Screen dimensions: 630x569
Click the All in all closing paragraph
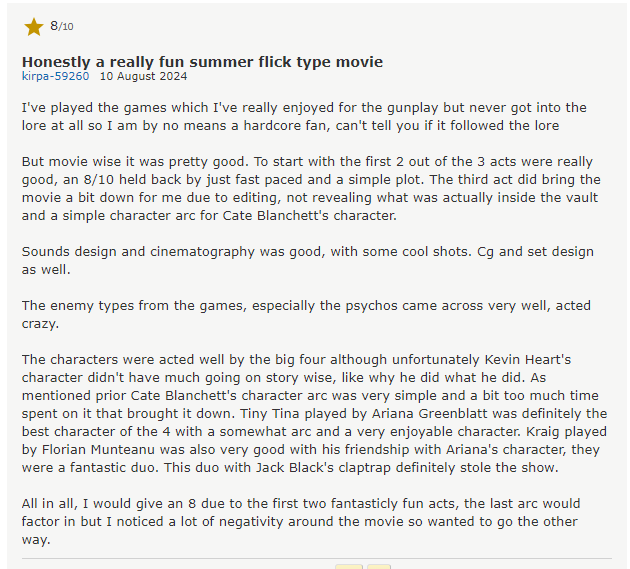pos(301,521)
